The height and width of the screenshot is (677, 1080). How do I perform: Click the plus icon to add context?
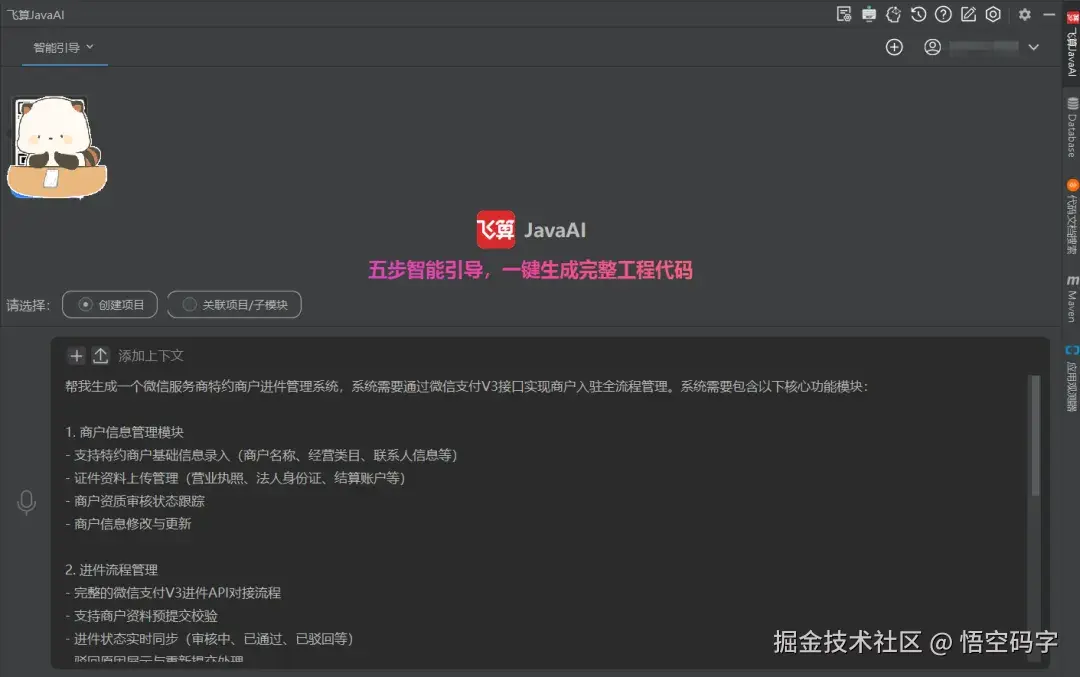[76, 355]
